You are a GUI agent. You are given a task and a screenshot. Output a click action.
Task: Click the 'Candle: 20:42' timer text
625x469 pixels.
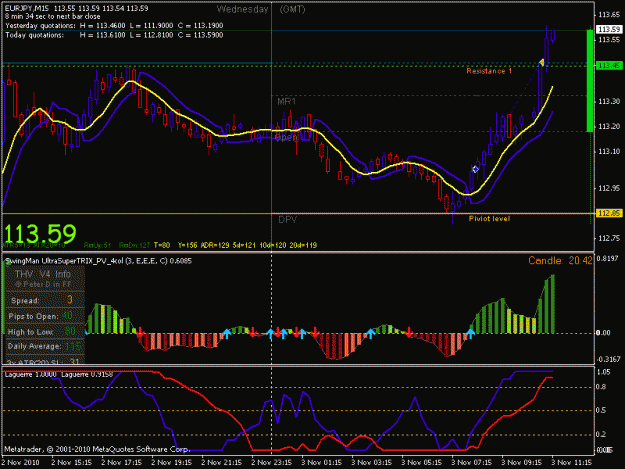click(560, 261)
